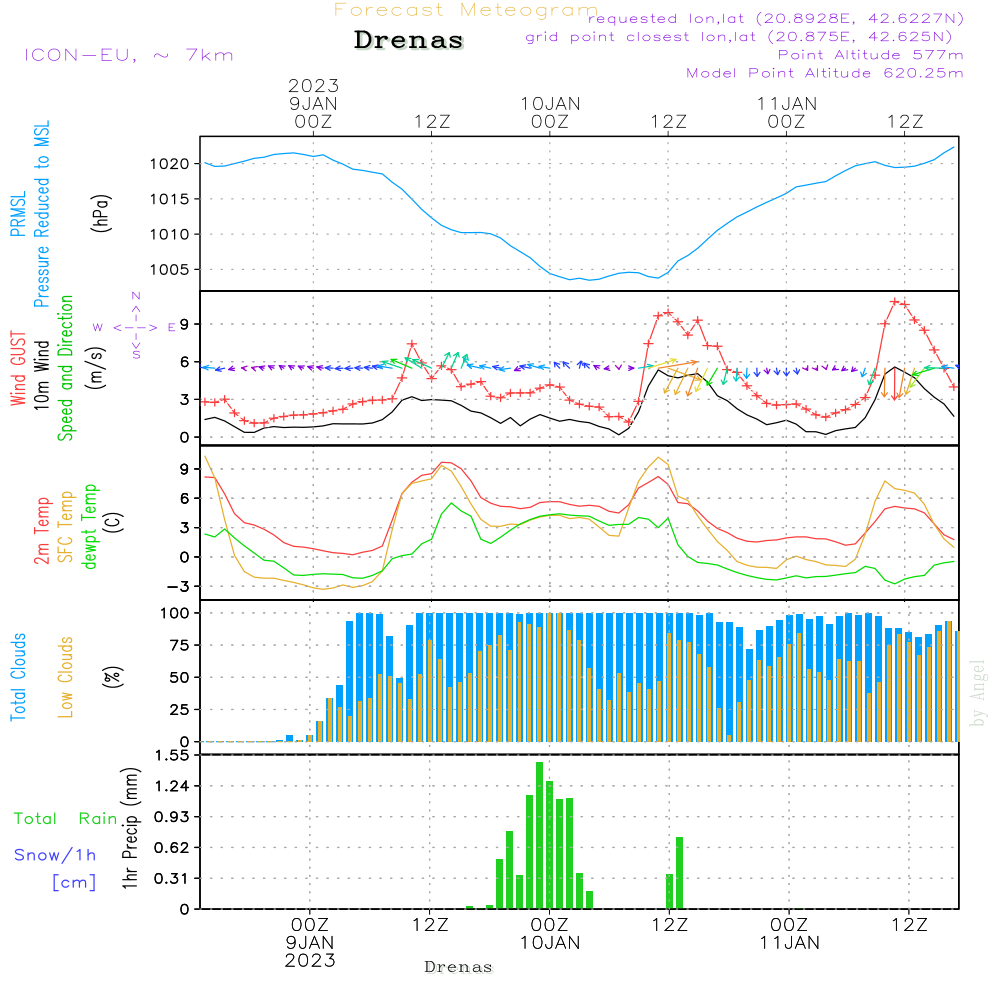This screenshot has width=1000, height=1000.
Task: Click the '00Z 11JAN' bottom axis label
Action: click(x=789, y=934)
